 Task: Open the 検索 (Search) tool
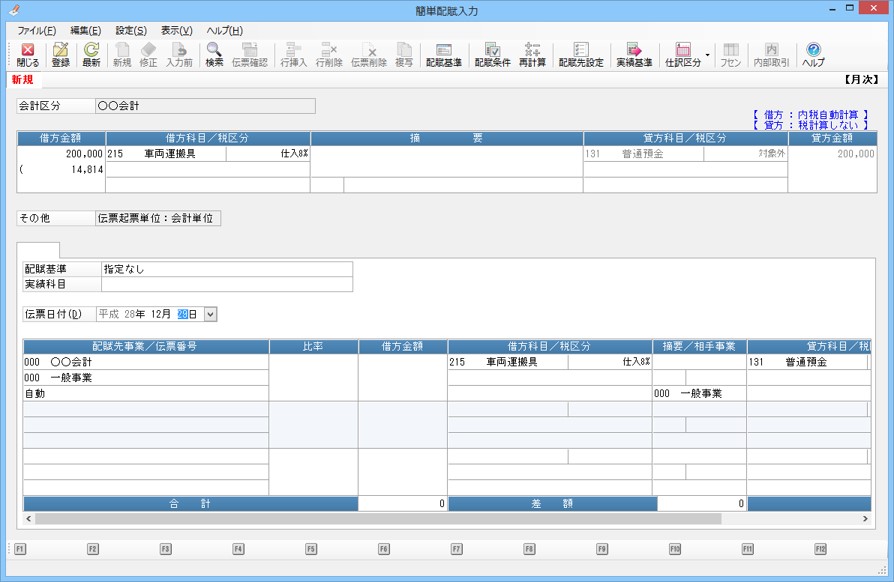(214, 54)
